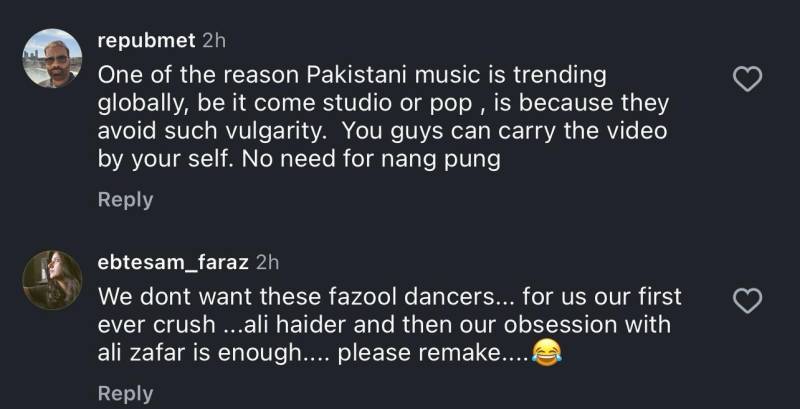Click the 2h timestamp beside ebtesam_faraz
Screen dimensions: 800x409
(267, 263)
